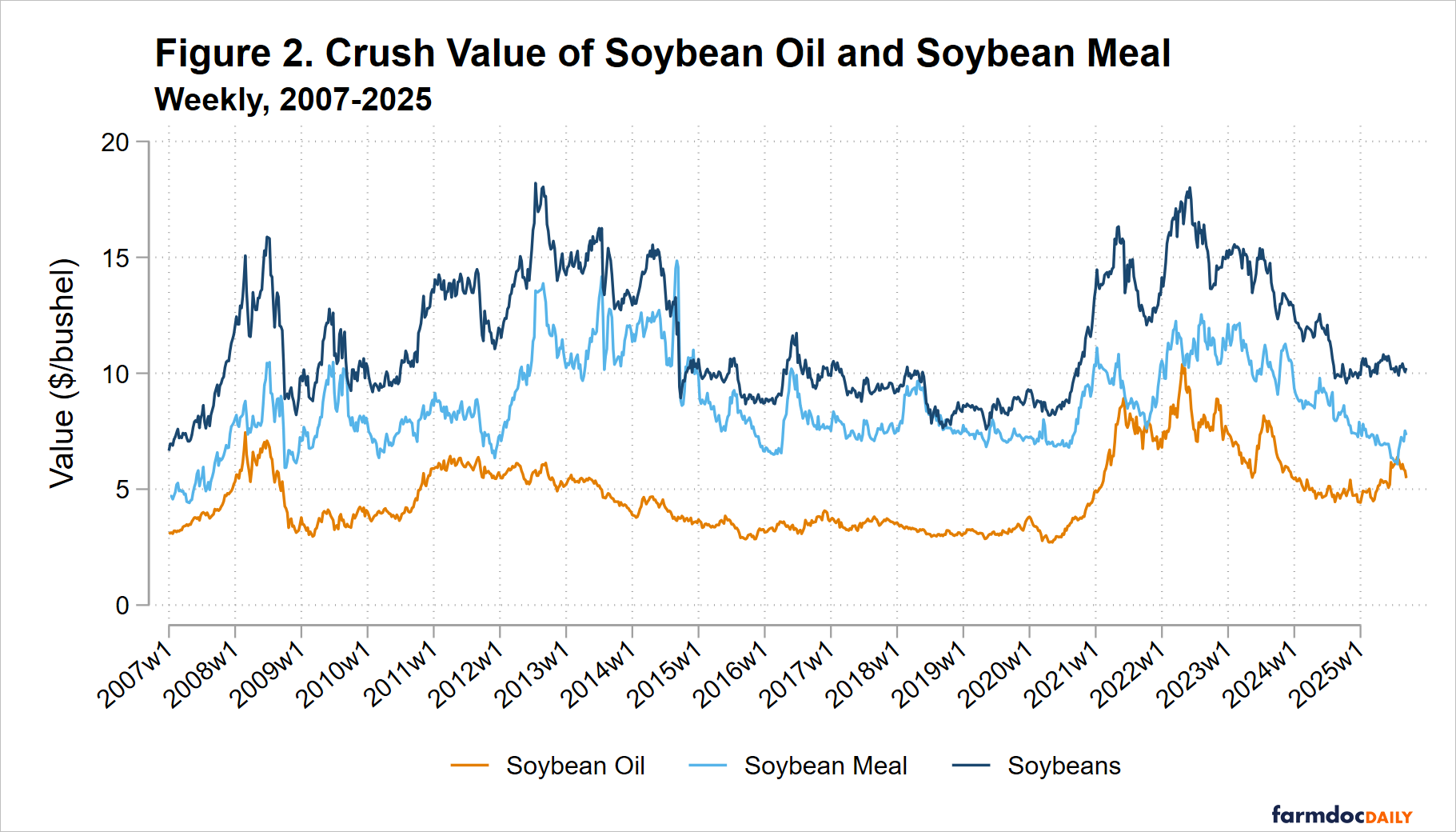Click the 5 y-axis tick label

coord(122,490)
